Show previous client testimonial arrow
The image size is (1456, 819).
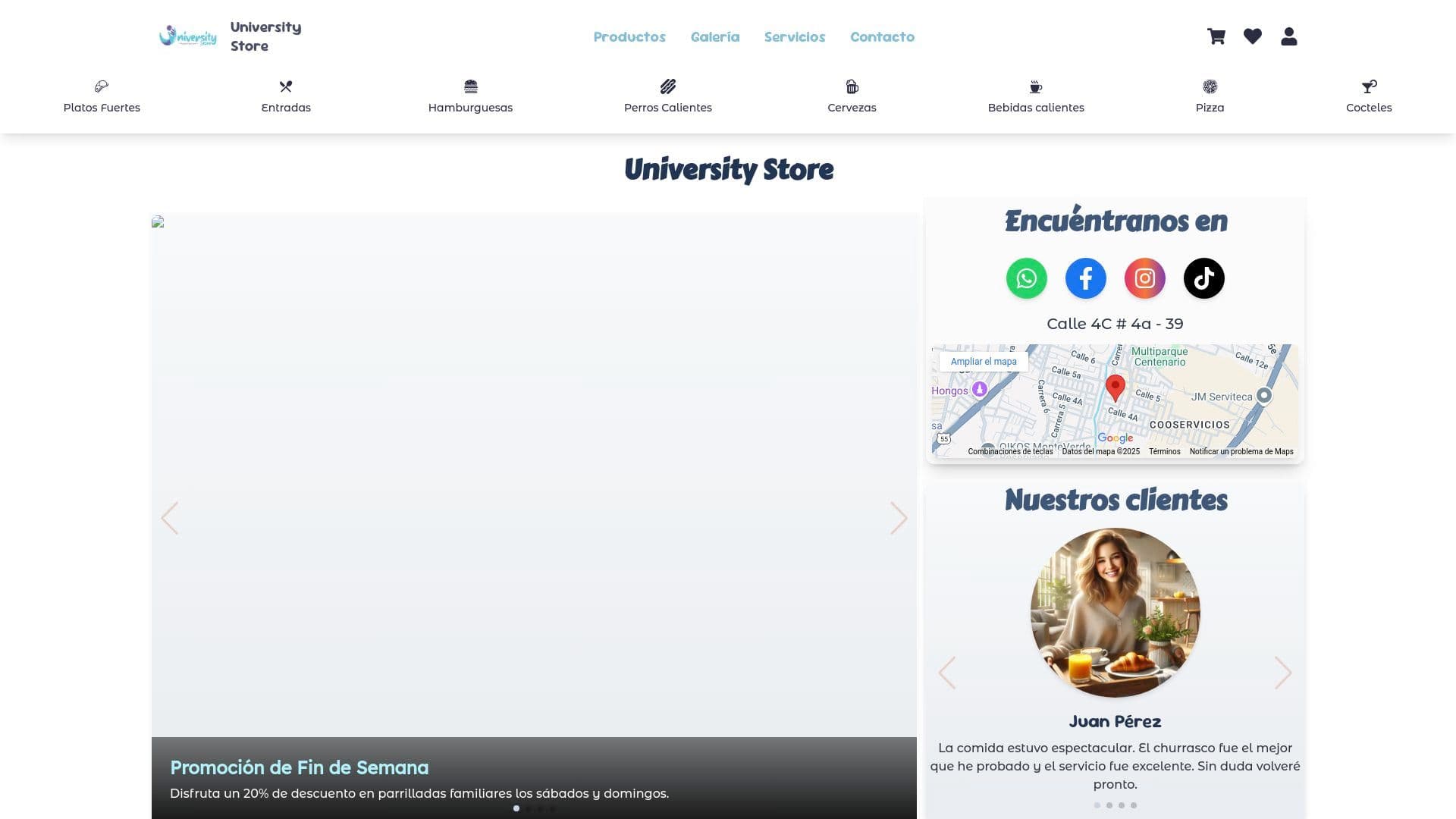(x=947, y=673)
